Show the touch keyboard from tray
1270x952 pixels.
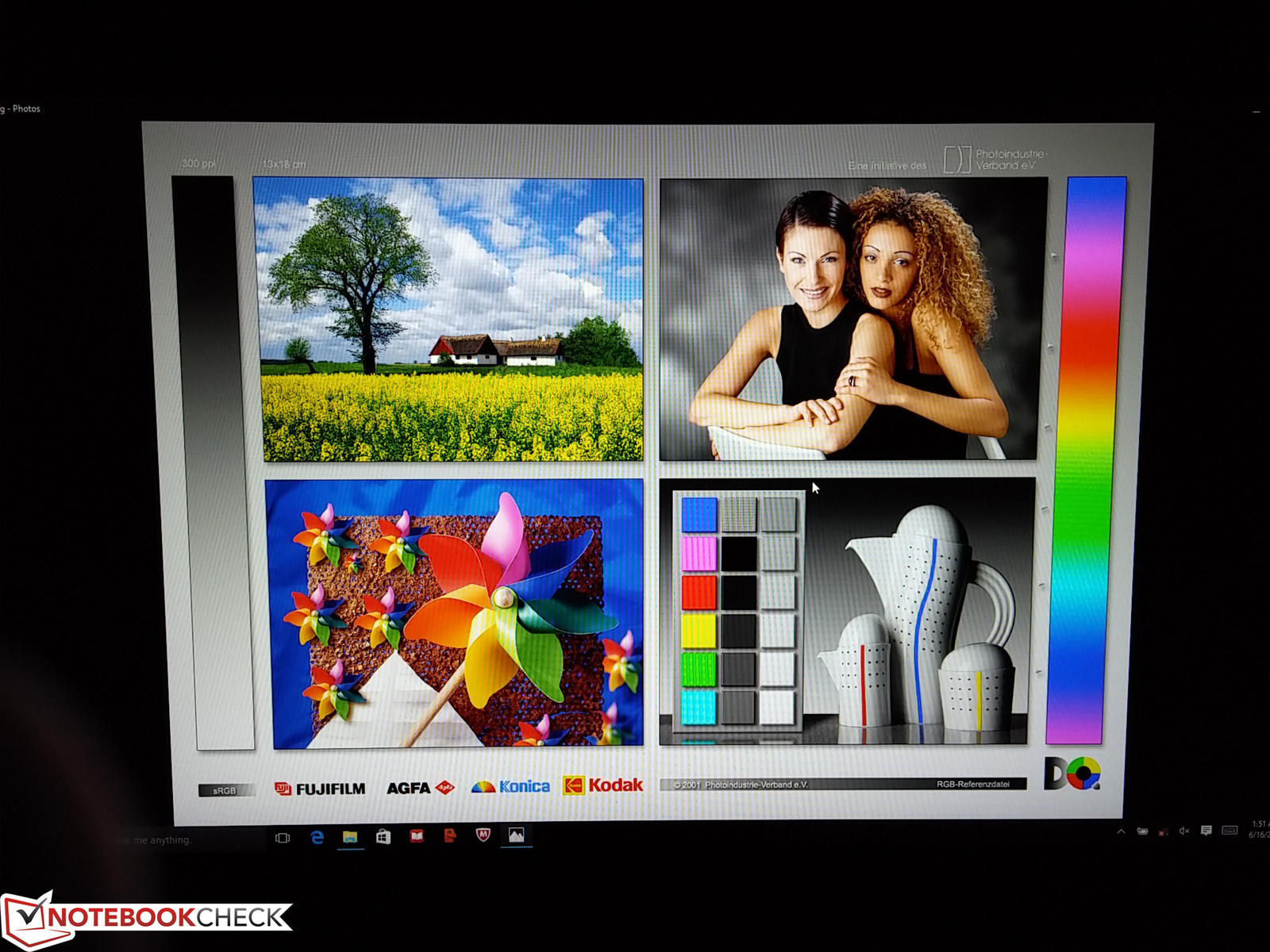[1230, 830]
